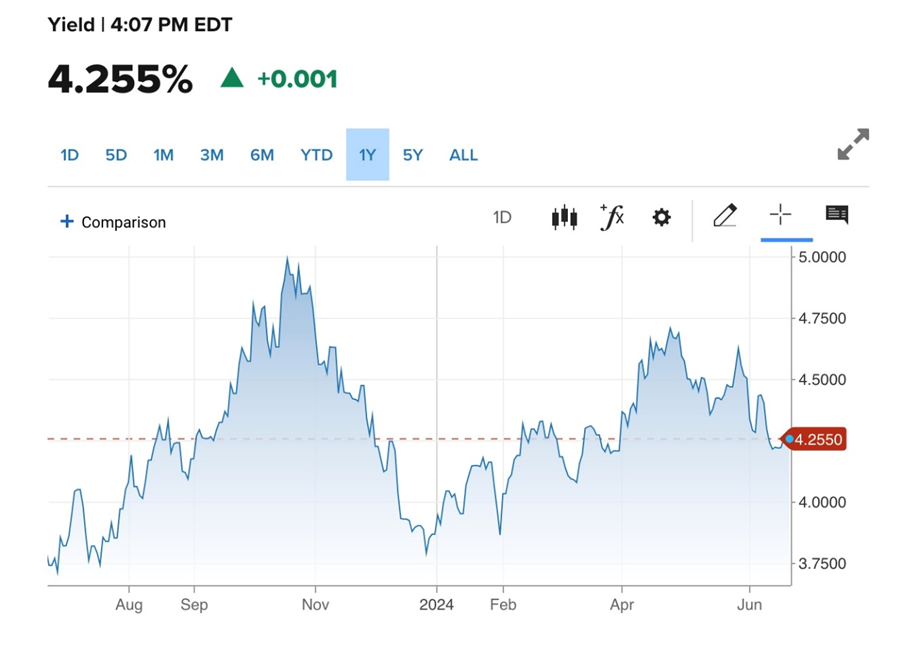Choose the 6M time range
Image resolution: width=901 pixels, height=649 pixels.
pyautogui.click(x=262, y=155)
